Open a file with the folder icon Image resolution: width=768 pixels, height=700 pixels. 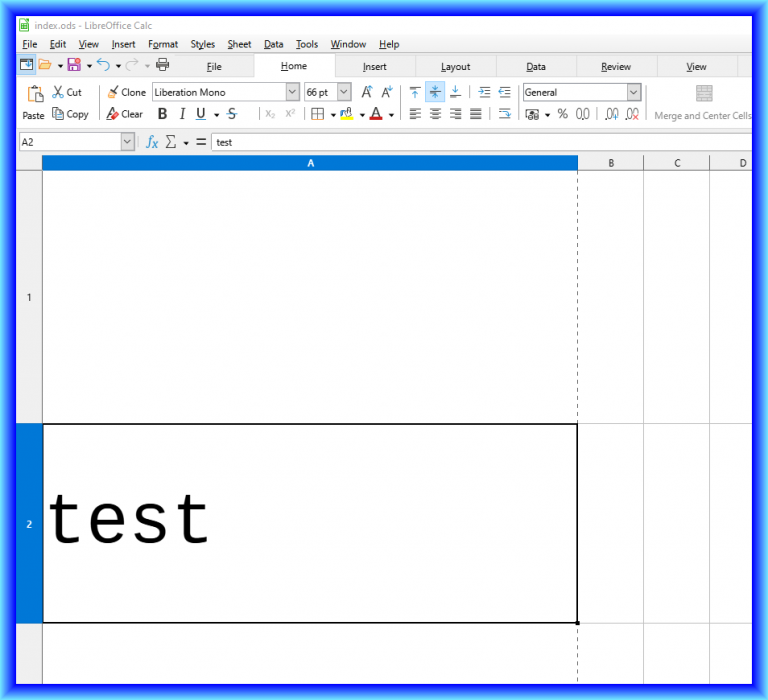[45, 65]
